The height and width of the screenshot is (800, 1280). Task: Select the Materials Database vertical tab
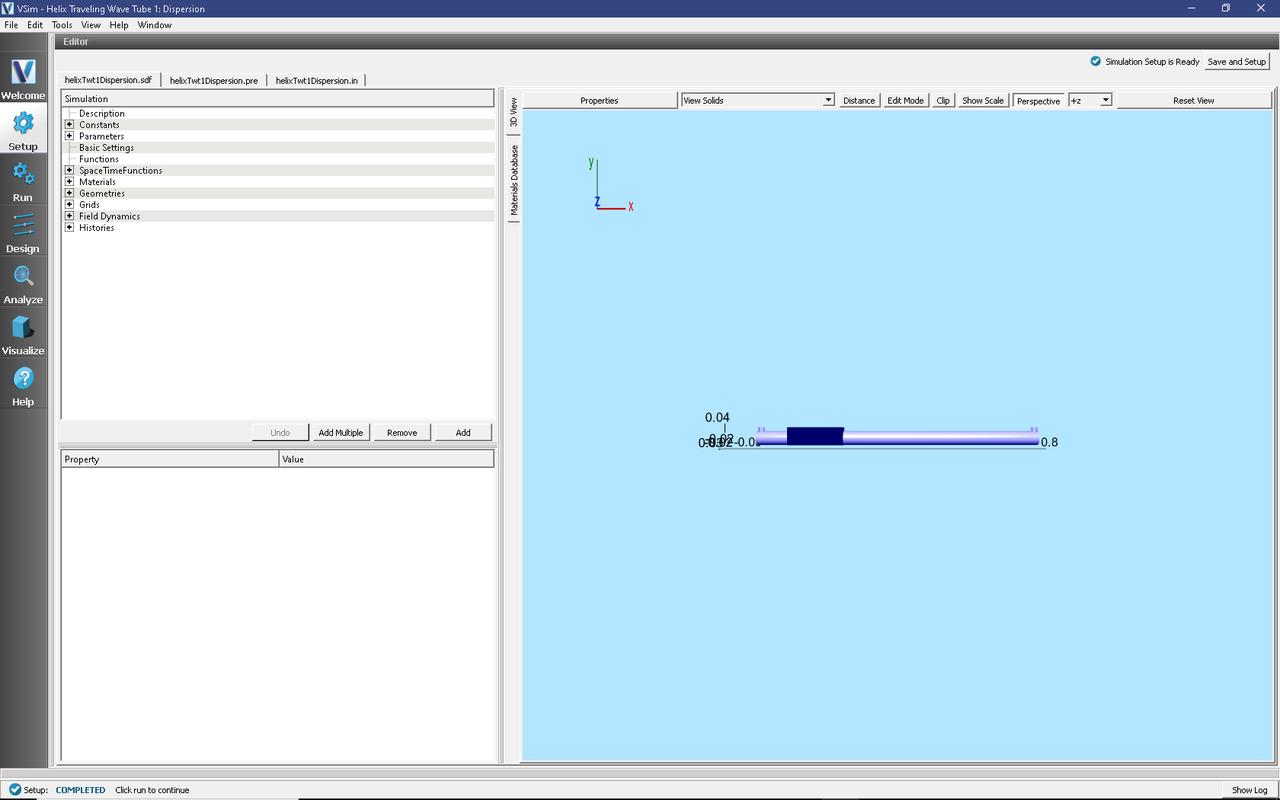coord(514,180)
